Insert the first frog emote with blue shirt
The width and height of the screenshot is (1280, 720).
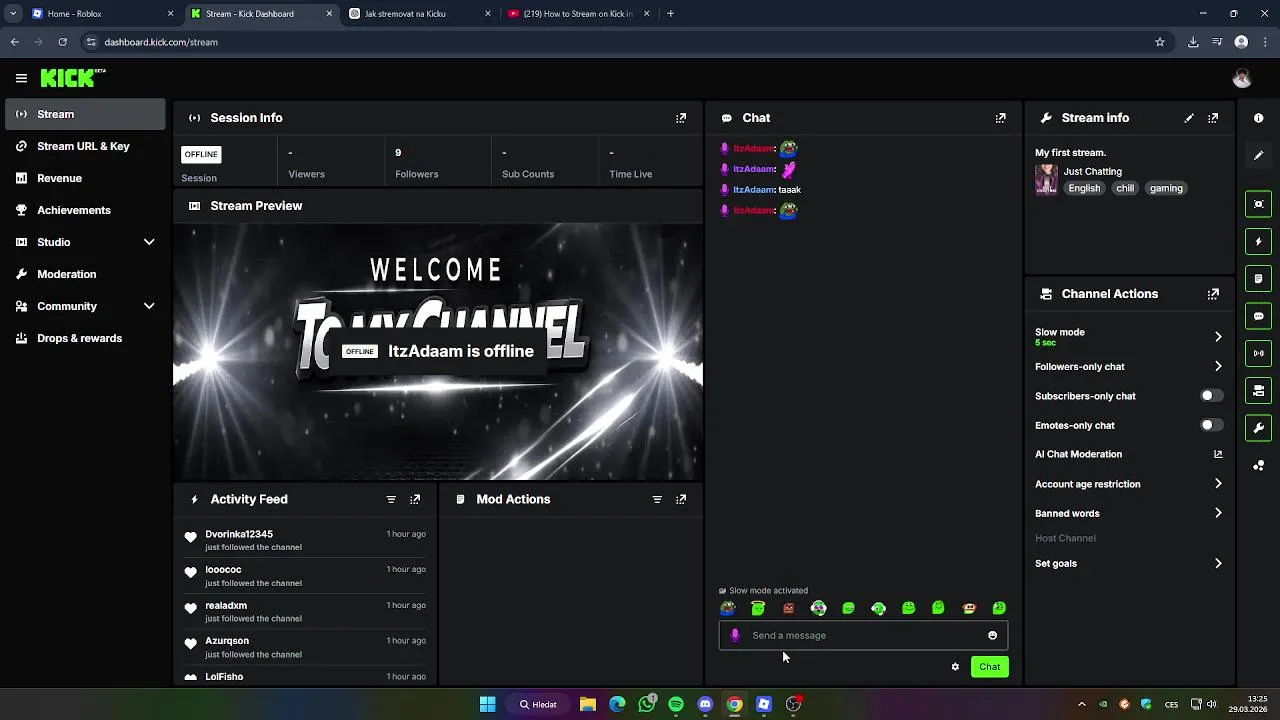click(x=728, y=608)
